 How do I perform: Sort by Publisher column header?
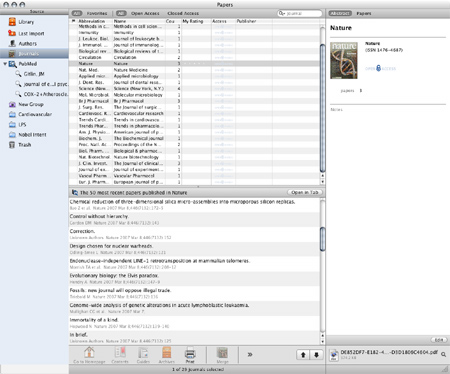tap(254, 21)
